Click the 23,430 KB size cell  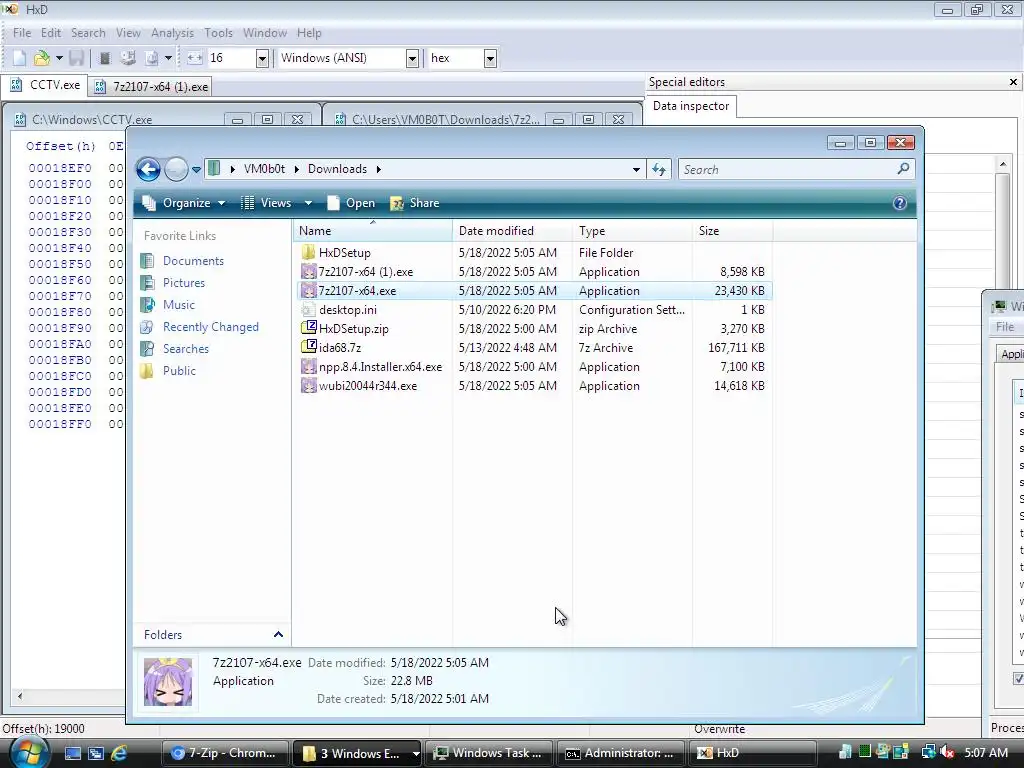click(739, 291)
